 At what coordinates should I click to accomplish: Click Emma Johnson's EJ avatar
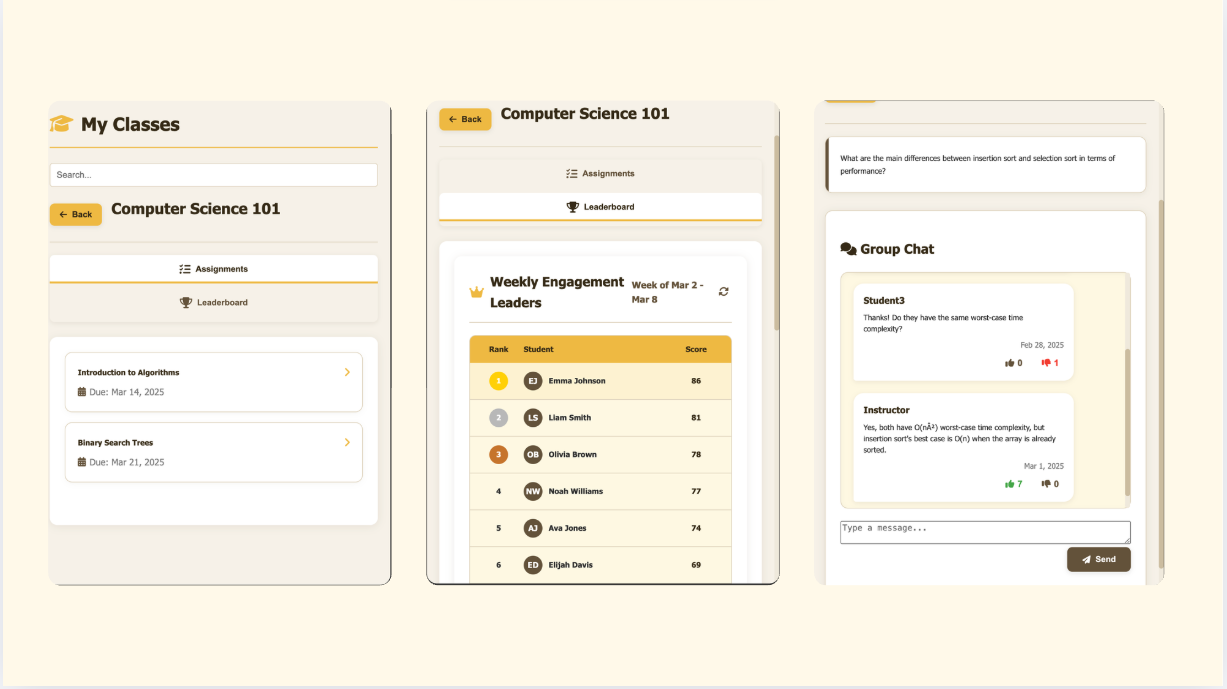(533, 381)
